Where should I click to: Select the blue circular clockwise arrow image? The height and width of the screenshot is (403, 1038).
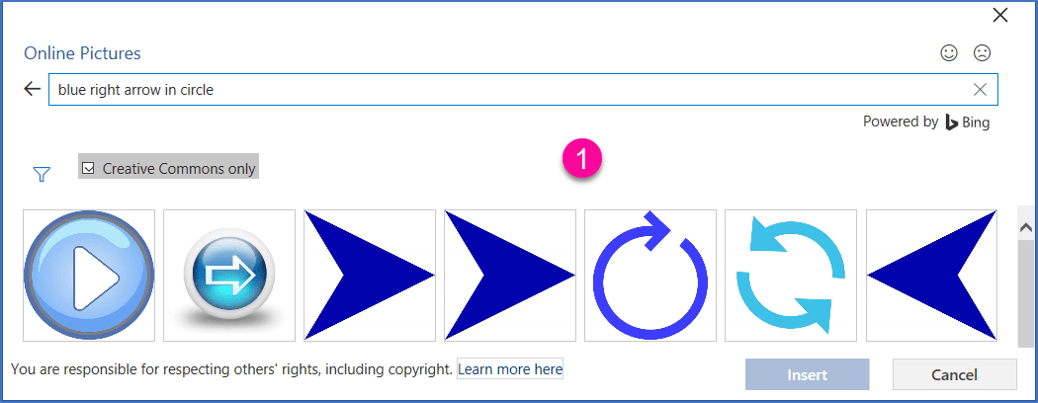(650, 275)
